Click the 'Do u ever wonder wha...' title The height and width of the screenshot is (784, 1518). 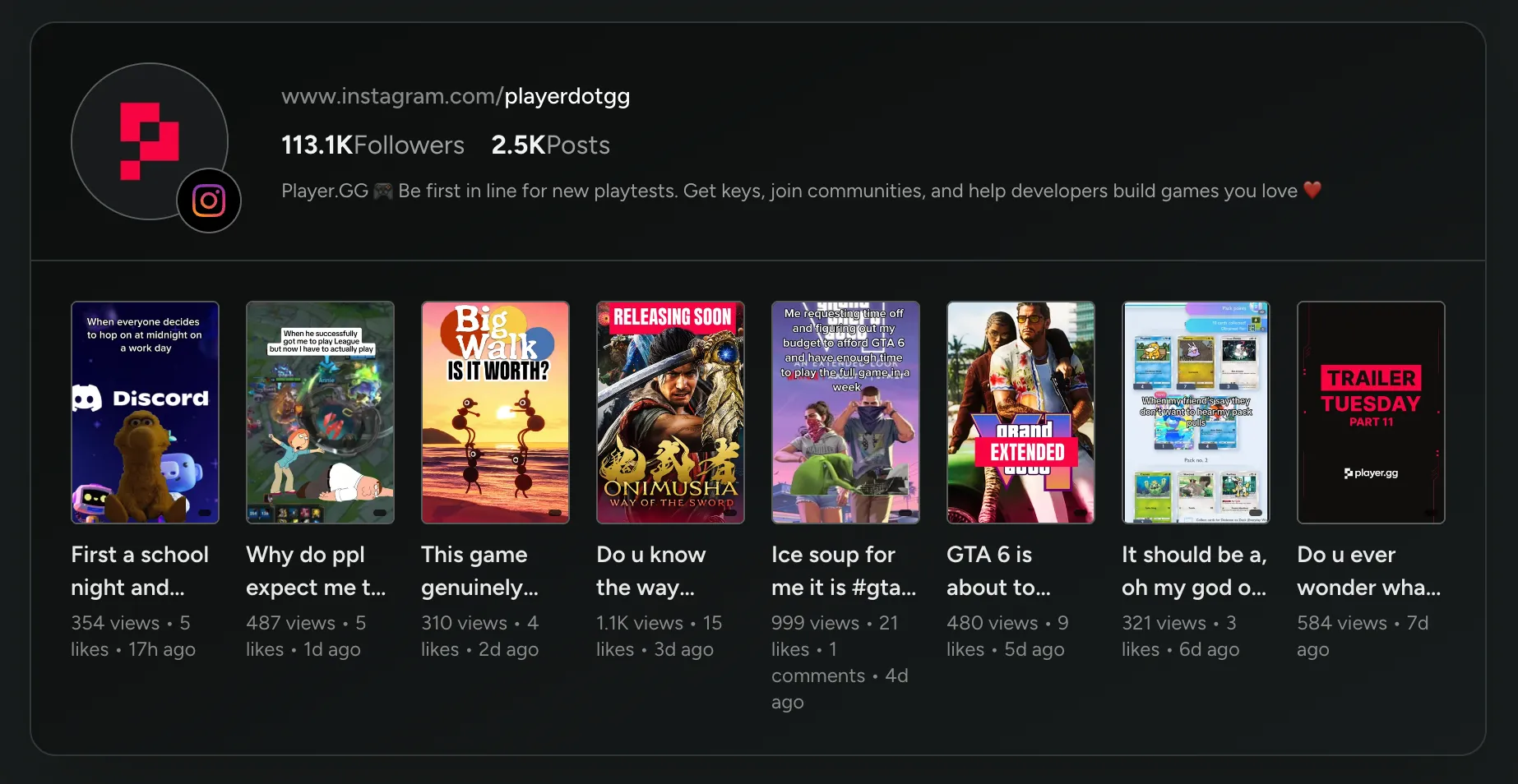1369,571
